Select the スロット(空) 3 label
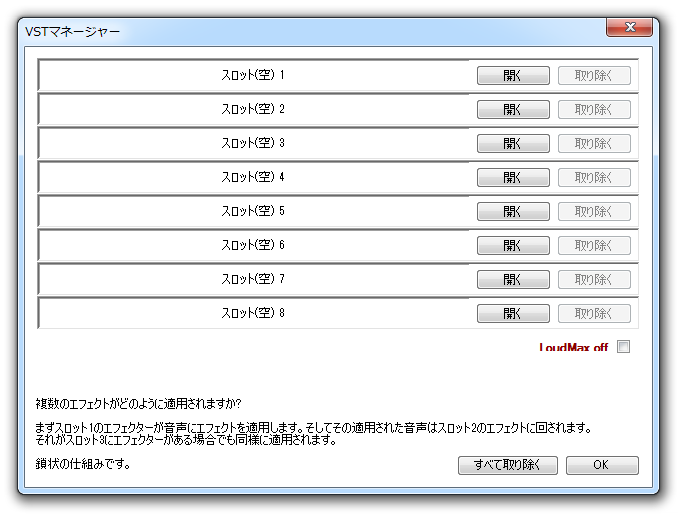Viewport: 679px width, 516px height. (x=253, y=143)
